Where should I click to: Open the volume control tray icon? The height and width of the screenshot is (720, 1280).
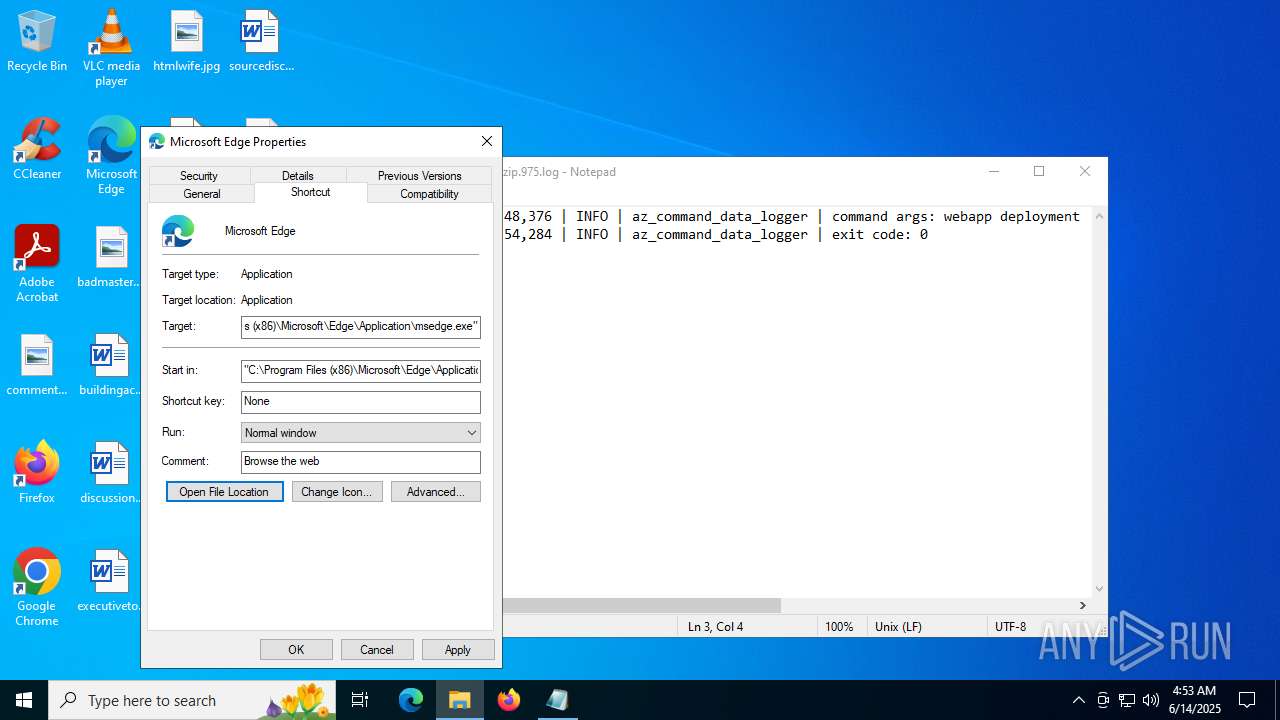pyautogui.click(x=1151, y=700)
